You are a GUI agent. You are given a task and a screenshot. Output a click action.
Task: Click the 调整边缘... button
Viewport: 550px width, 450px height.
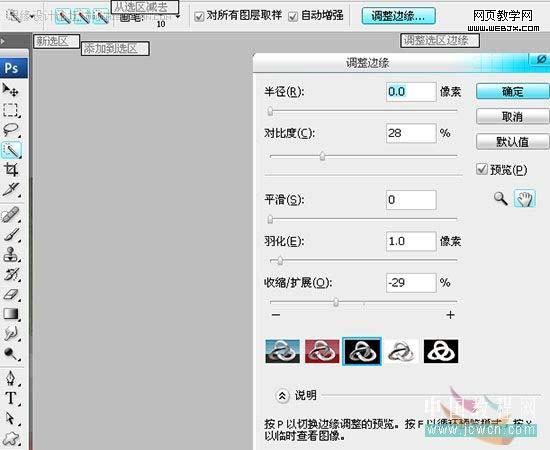pos(398,16)
